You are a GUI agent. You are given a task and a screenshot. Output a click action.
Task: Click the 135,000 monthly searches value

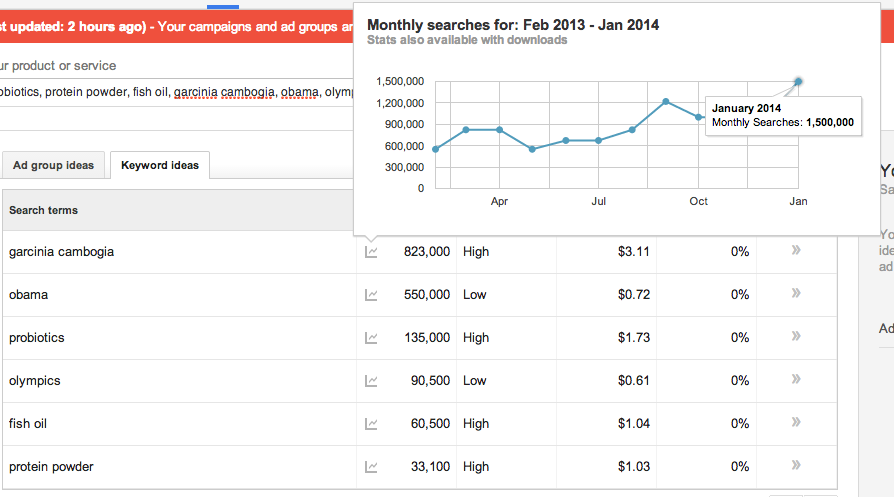click(427, 338)
